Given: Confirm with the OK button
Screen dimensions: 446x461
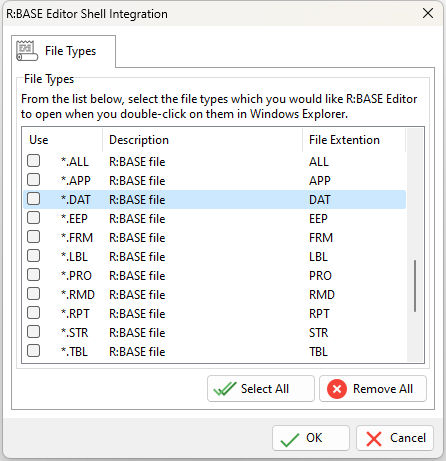Looking at the screenshot, I should [x=311, y=438].
